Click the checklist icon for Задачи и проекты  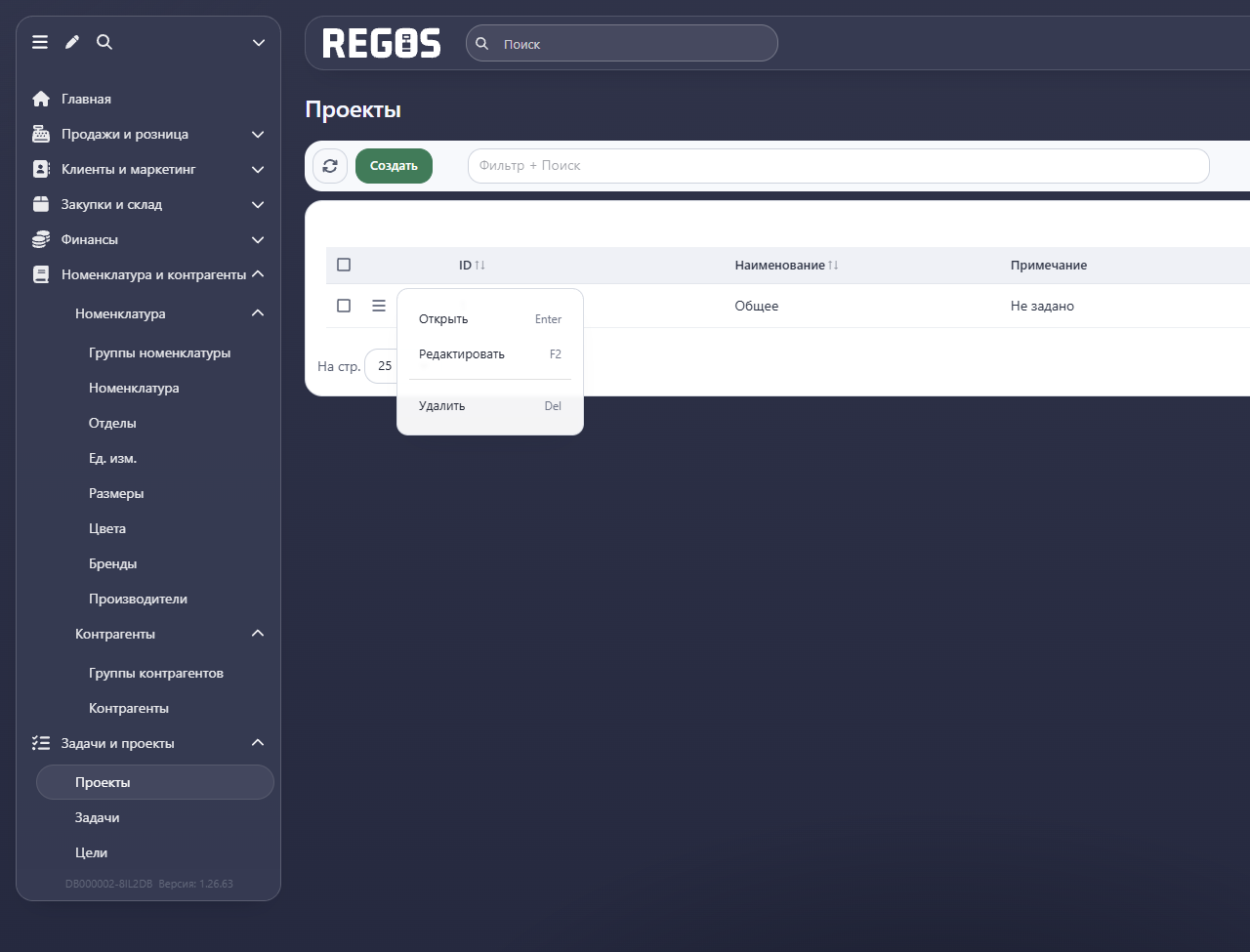tap(41, 743)
